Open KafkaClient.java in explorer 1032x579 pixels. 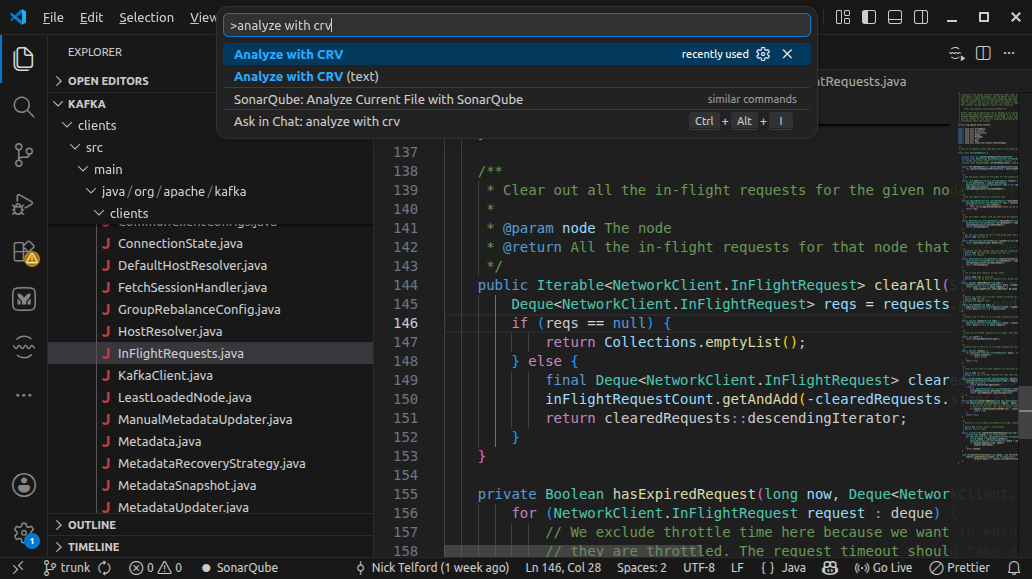[211, 376]
